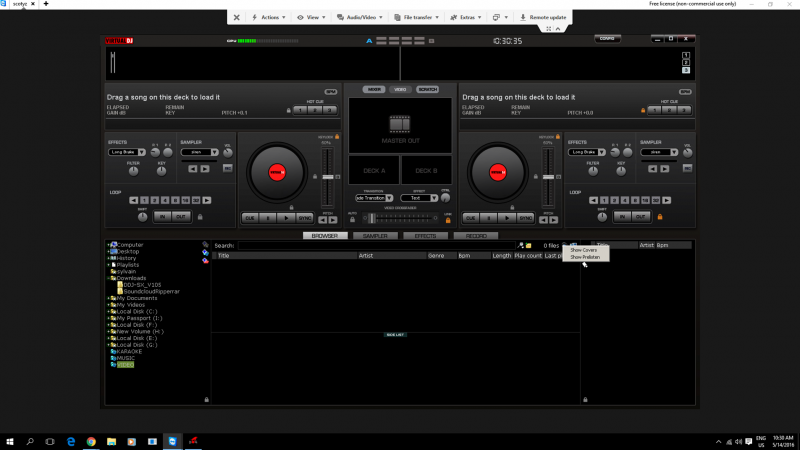
Task: Open the right deck Sampler dropdown
Action: click(x=674, y=152)
